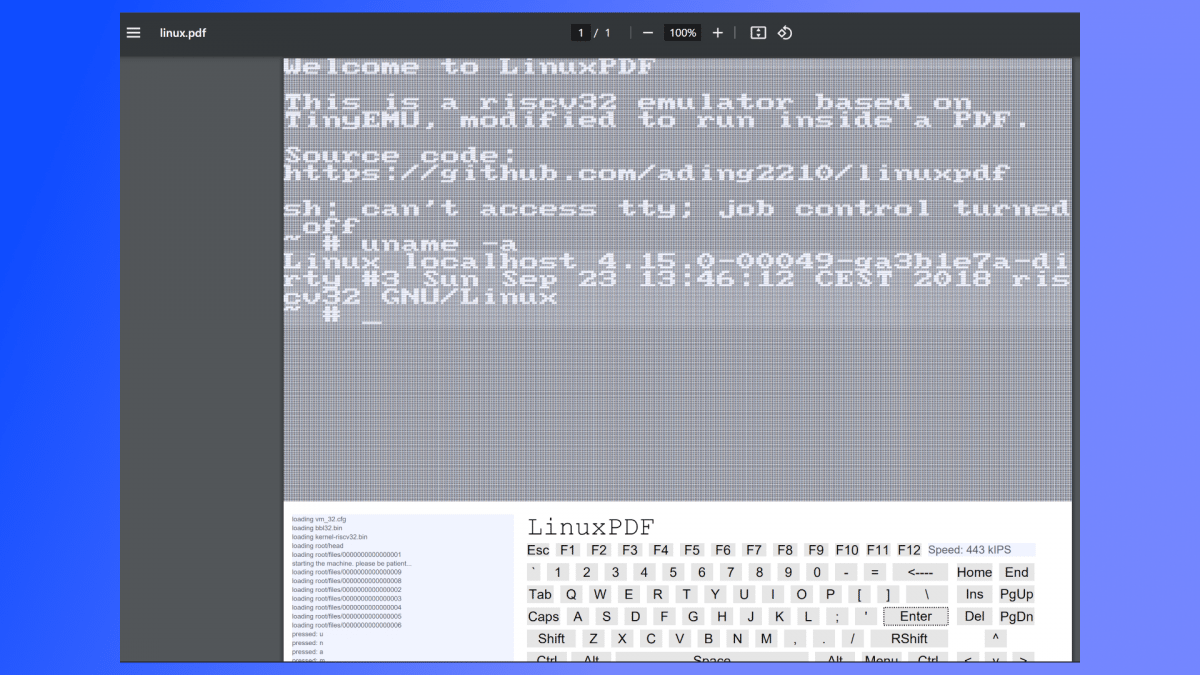Click the Speed kIPS readout field
This screenshot has width=1200, height=675.
tap(980, 550)
